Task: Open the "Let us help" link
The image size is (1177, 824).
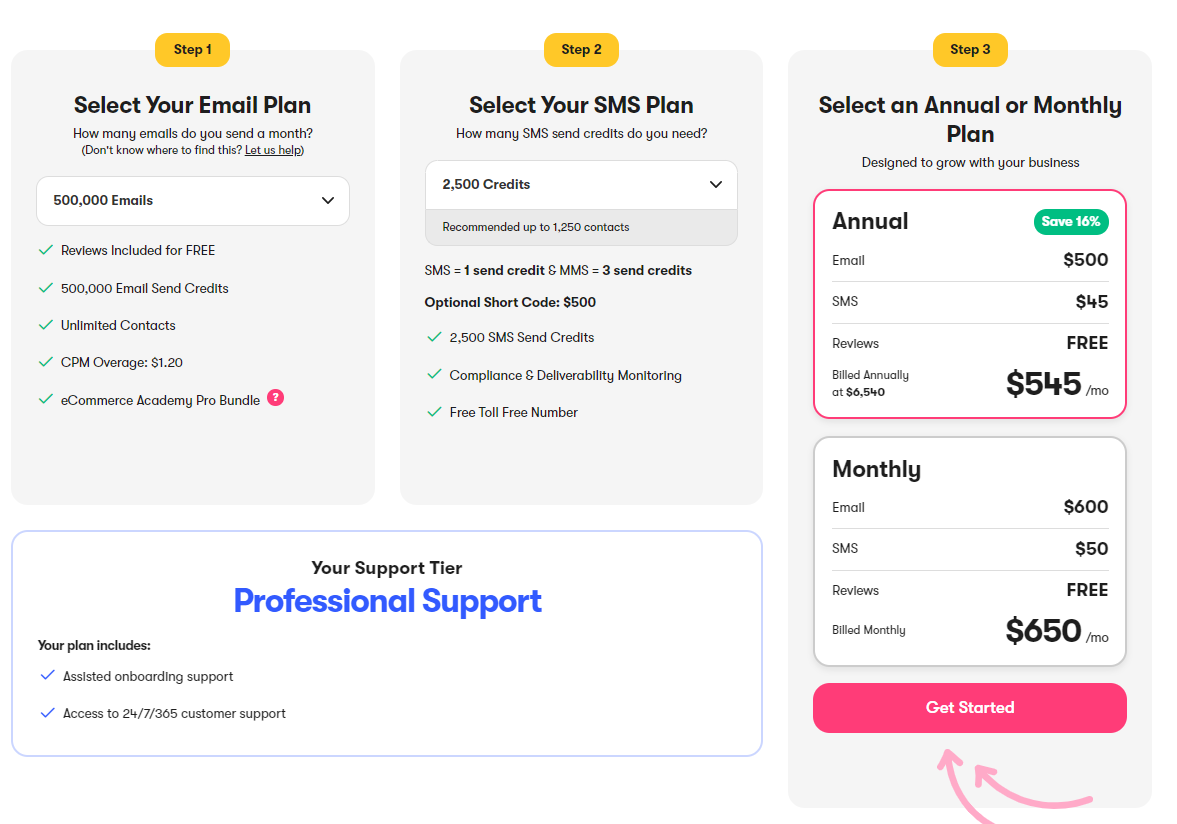Action: pyautogui.click(x=273, y=150)
